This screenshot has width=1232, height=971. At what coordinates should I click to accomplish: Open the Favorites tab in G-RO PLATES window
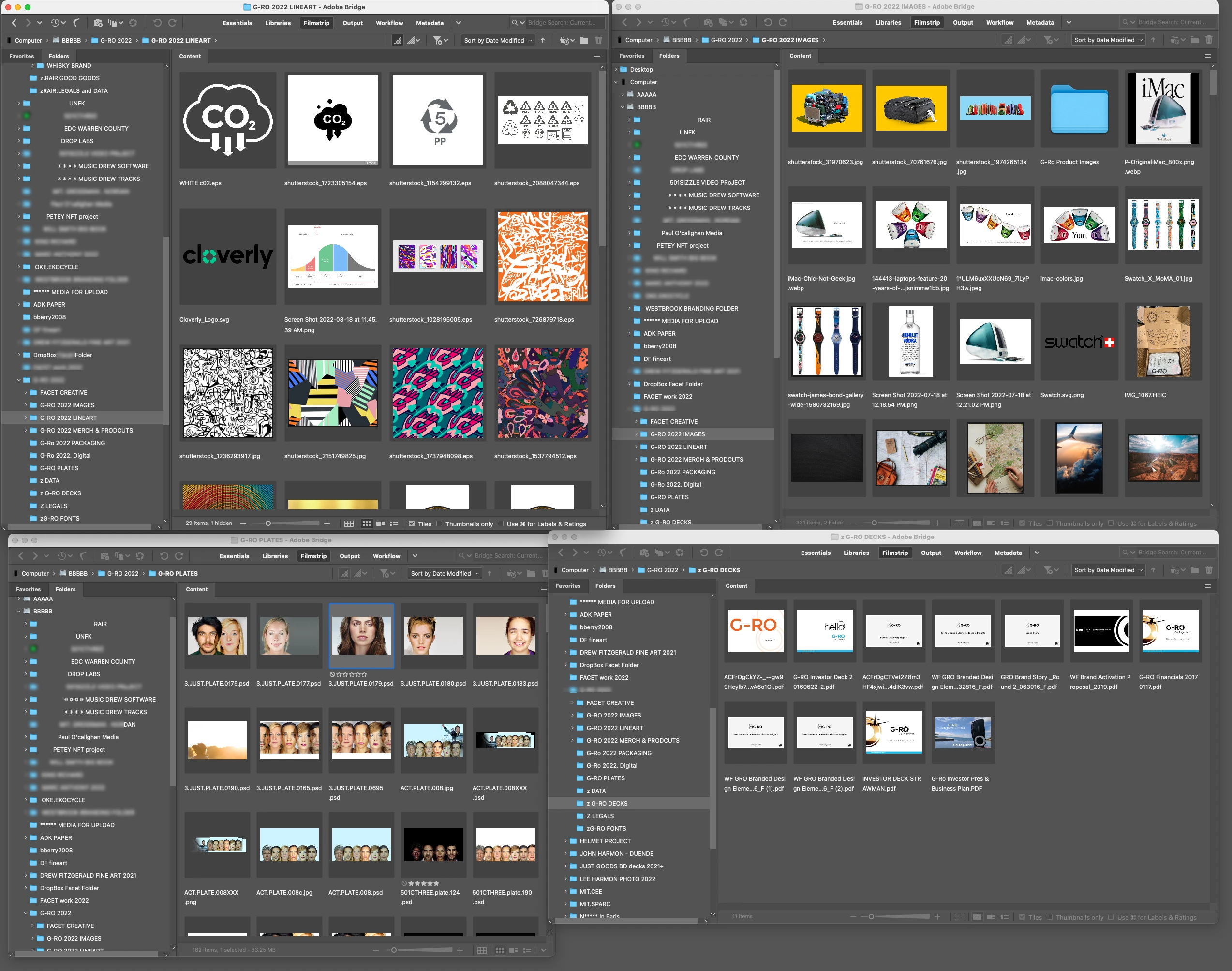tap(29, 589)
